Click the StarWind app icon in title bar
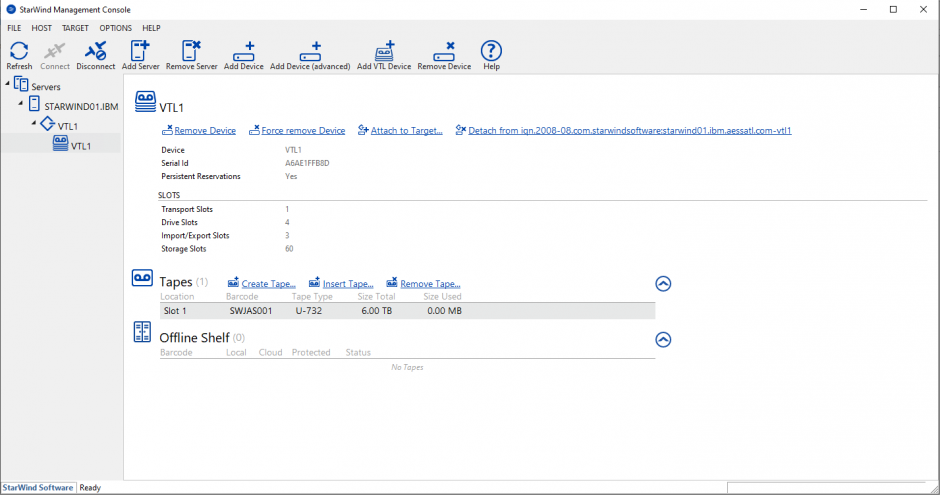 click(x=10, y=10)
